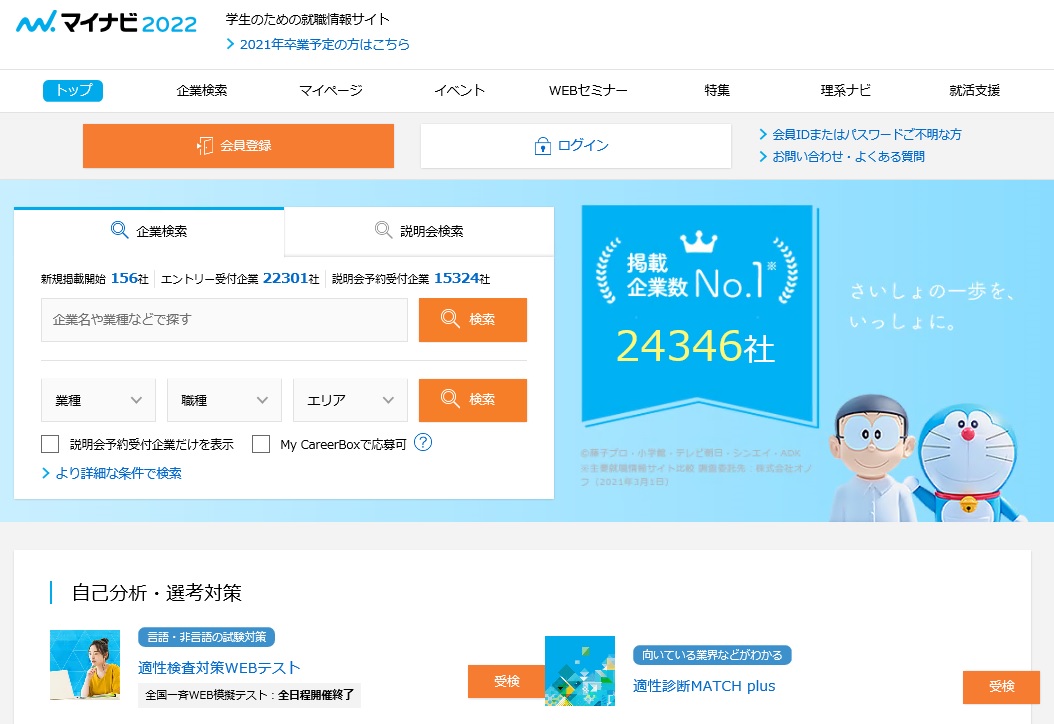
Task: Go to マイページ menu item
Action: 331,90
